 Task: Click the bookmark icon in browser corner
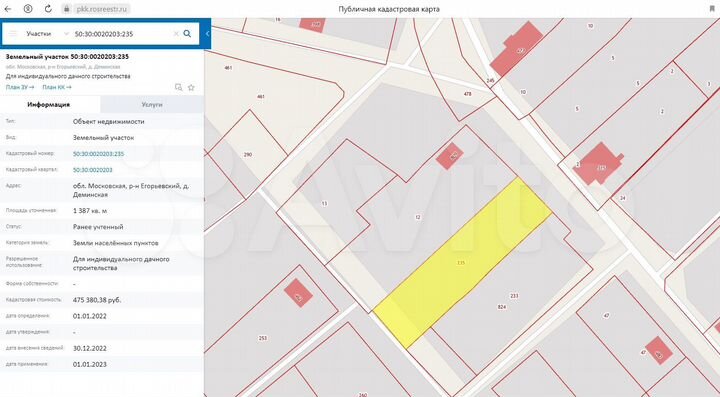tap(712, 9)
